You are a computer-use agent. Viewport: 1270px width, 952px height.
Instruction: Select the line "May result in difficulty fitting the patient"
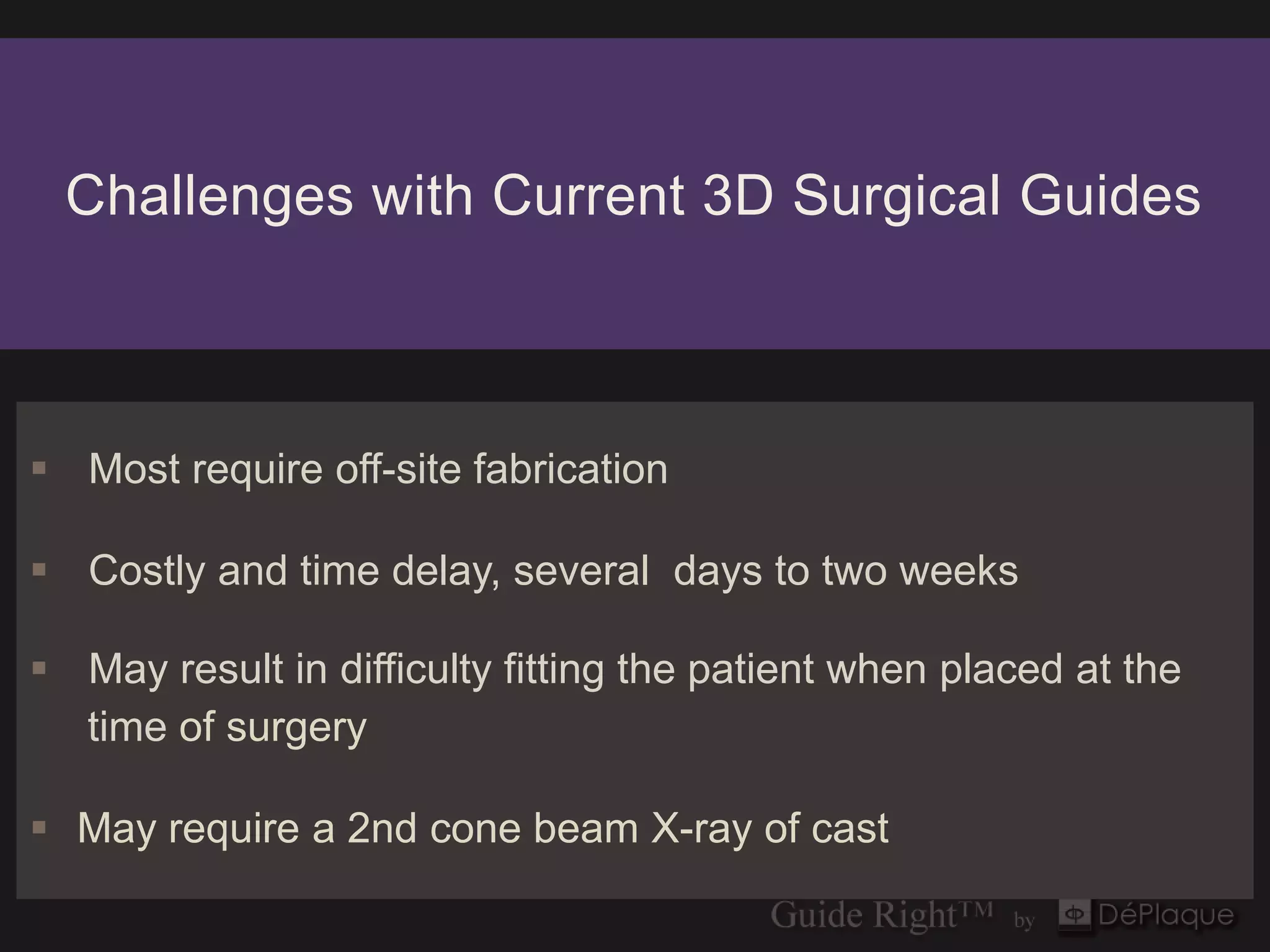click(x=634, y=669)
